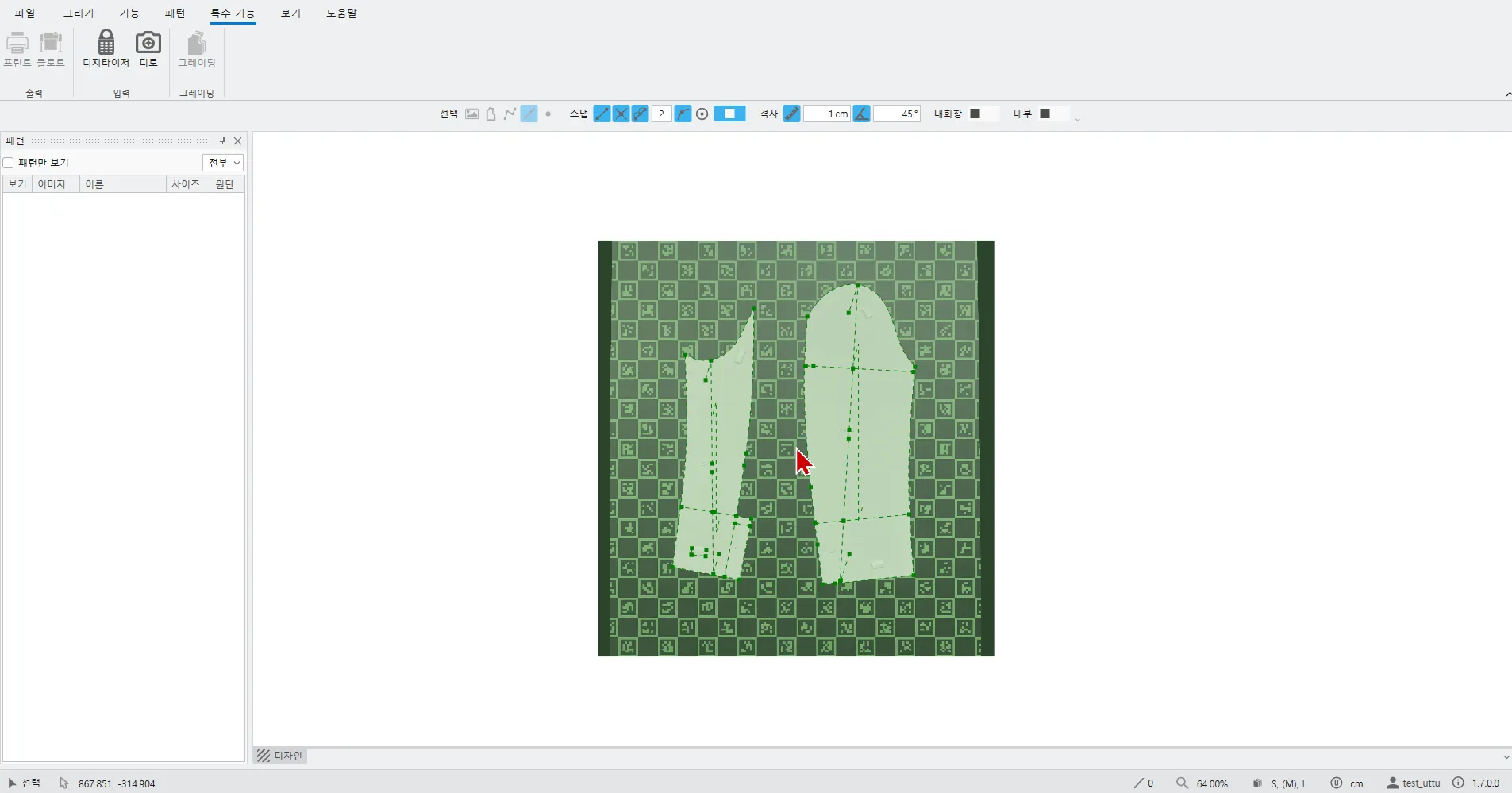Switch to the 패턴 ribbon tab
The width and height of the screenshot is (1512, 793).
point(175,13)
